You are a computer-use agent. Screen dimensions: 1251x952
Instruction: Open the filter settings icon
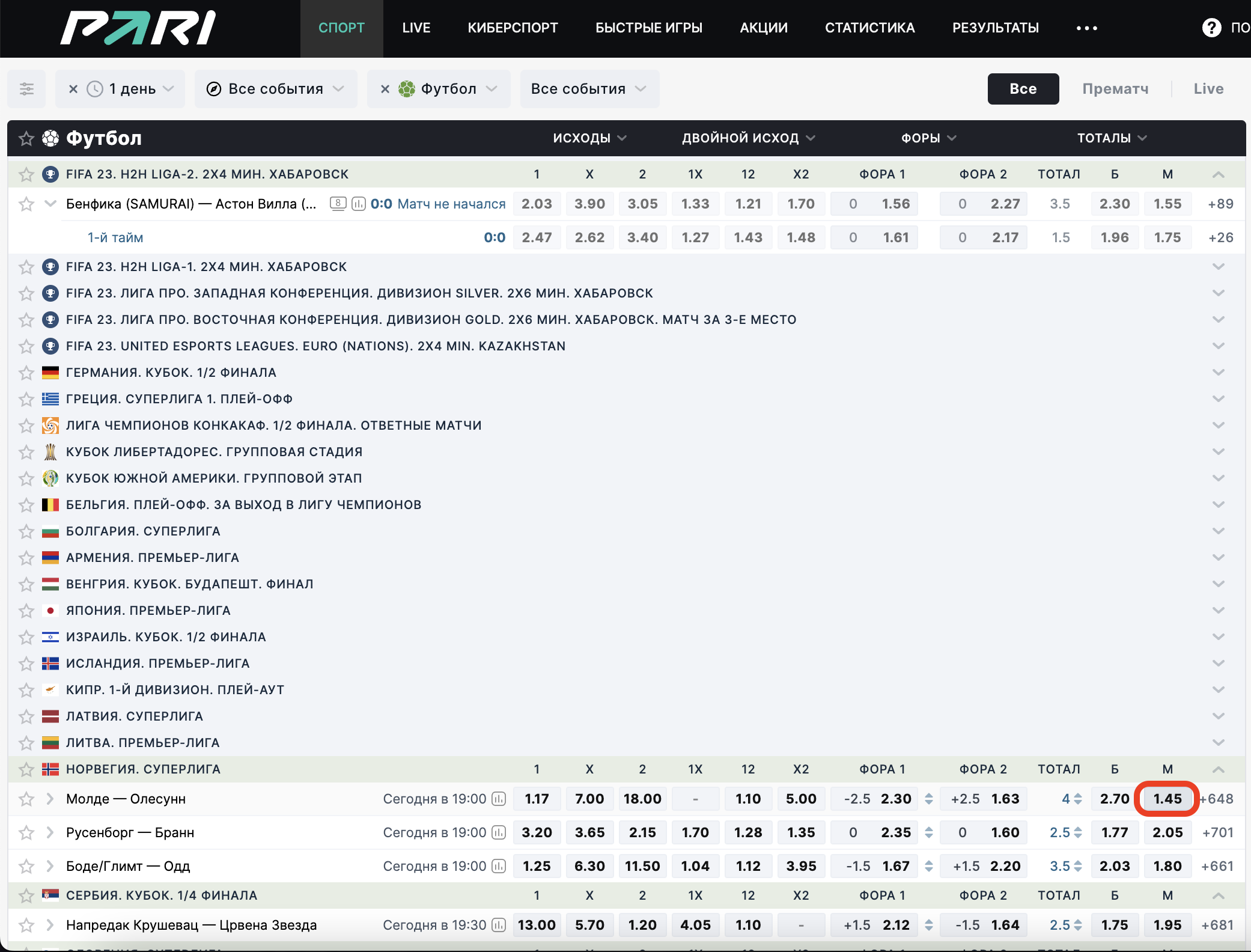pyautogui.click(x=26, y=88)
